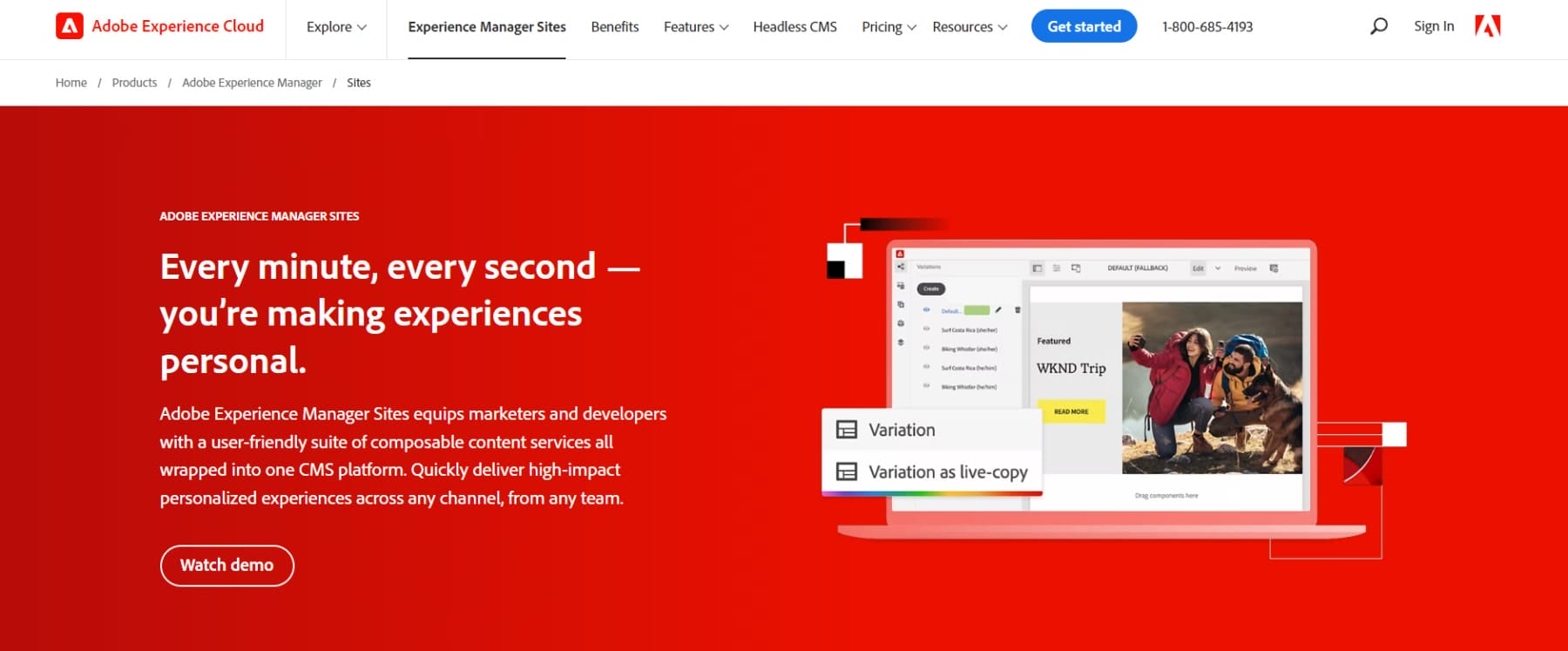Viewport: 1568px width, 651px height.
Task: Go to the Benefits section
Action: coord(615,27)
